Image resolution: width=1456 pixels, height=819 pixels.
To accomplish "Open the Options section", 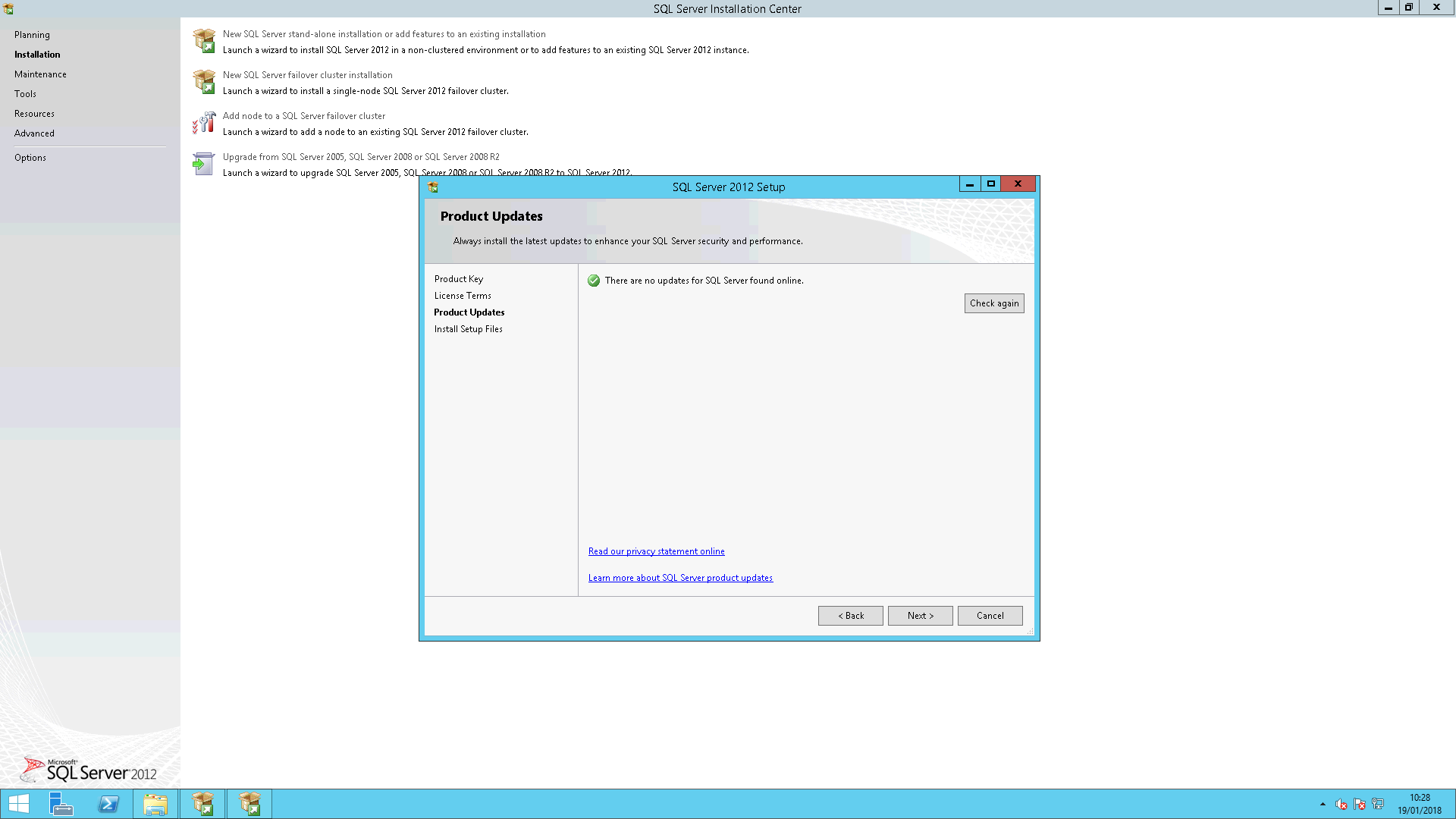I will click(30, 158).
